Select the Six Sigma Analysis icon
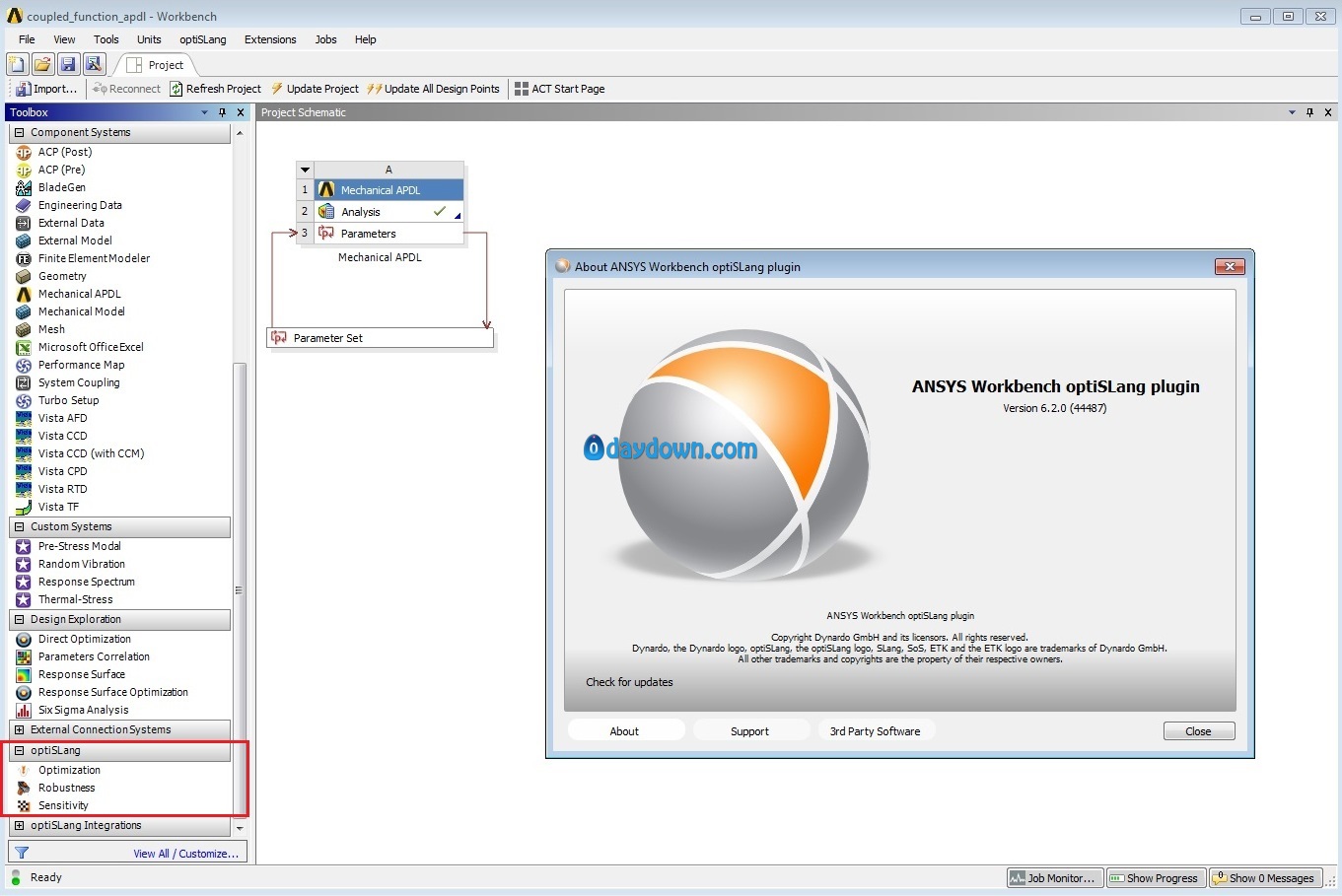 pyautogui.click(x=24, y=710)
